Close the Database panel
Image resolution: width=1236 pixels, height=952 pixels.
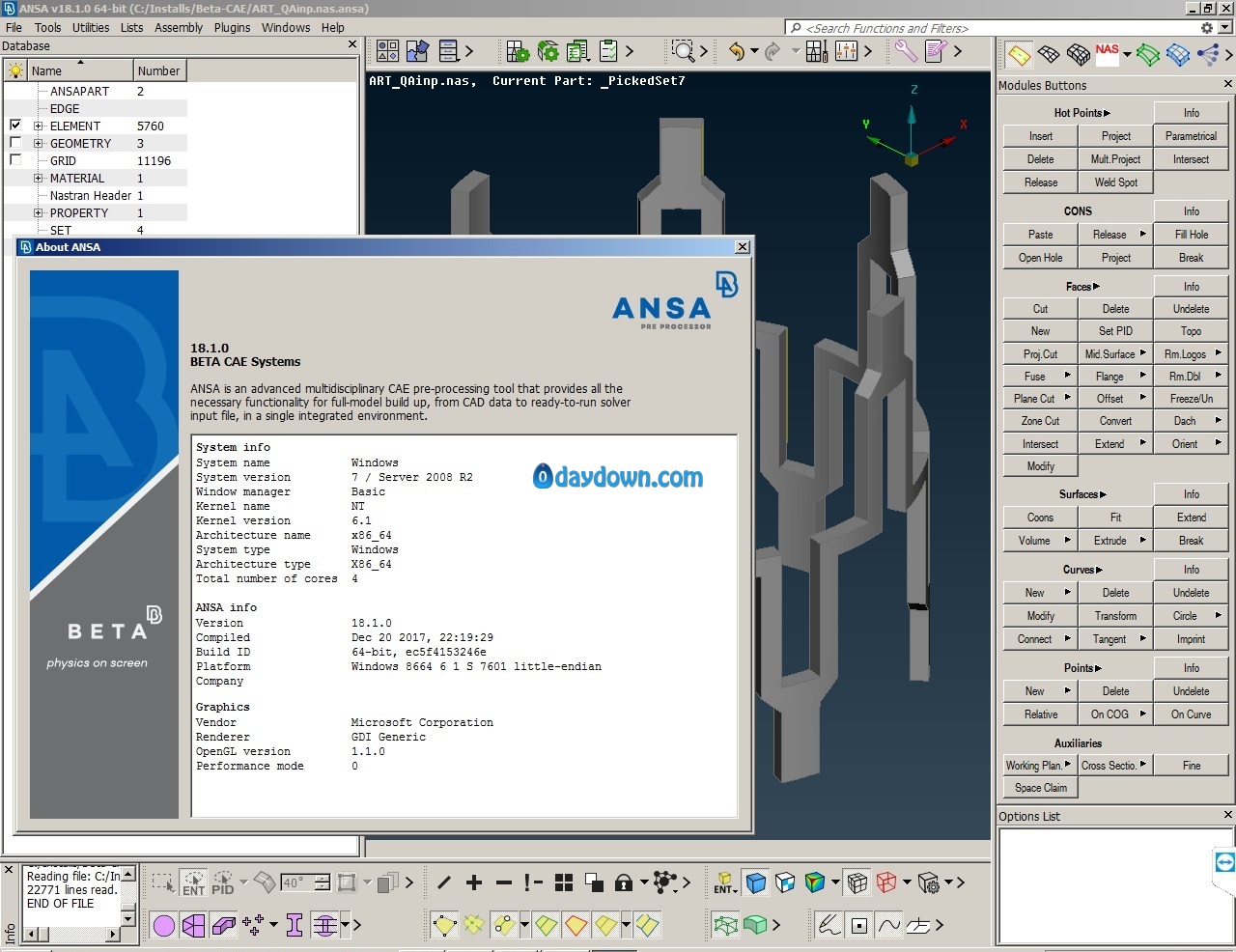352,44
